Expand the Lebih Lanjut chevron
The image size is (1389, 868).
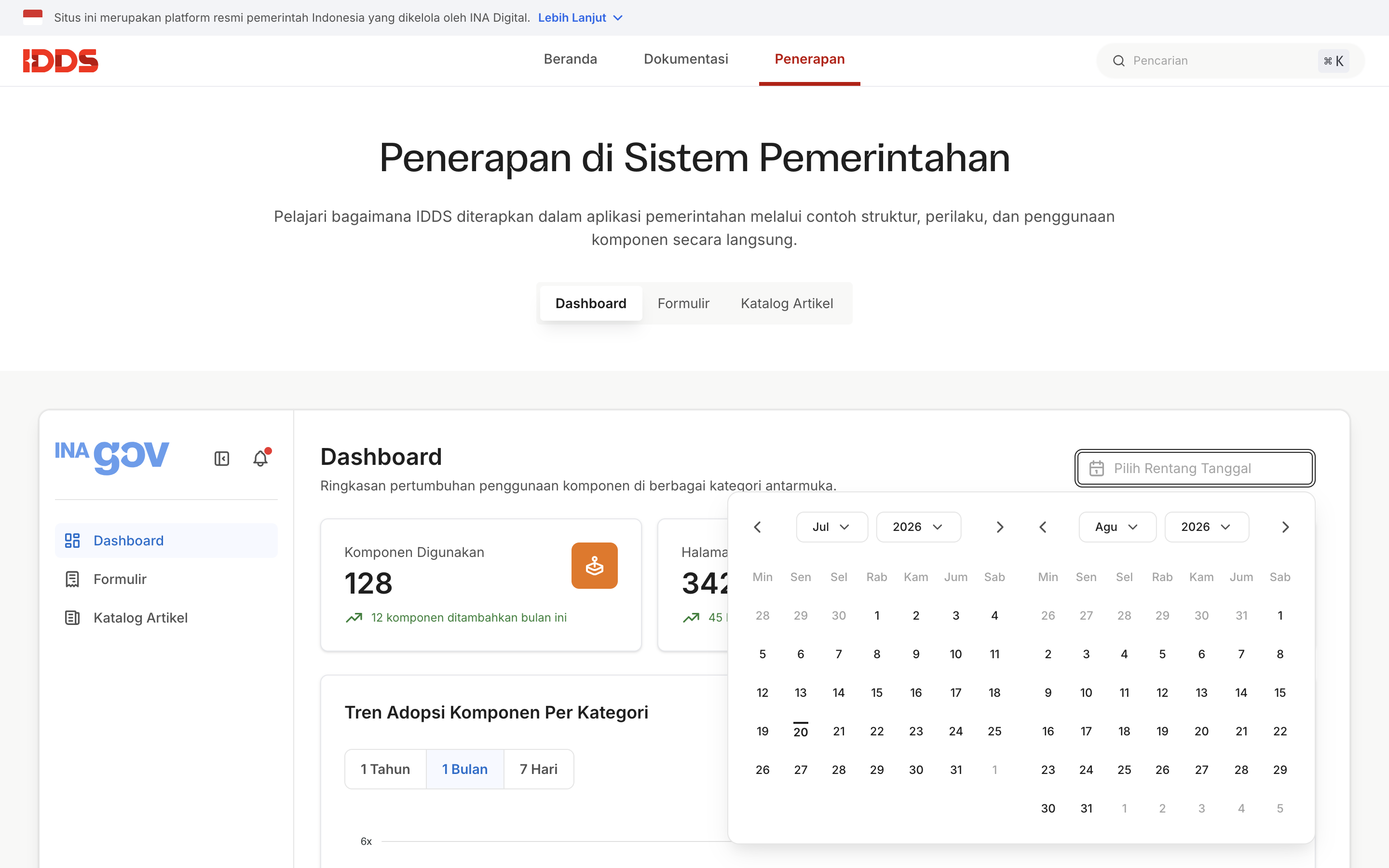tap(618, 18)
